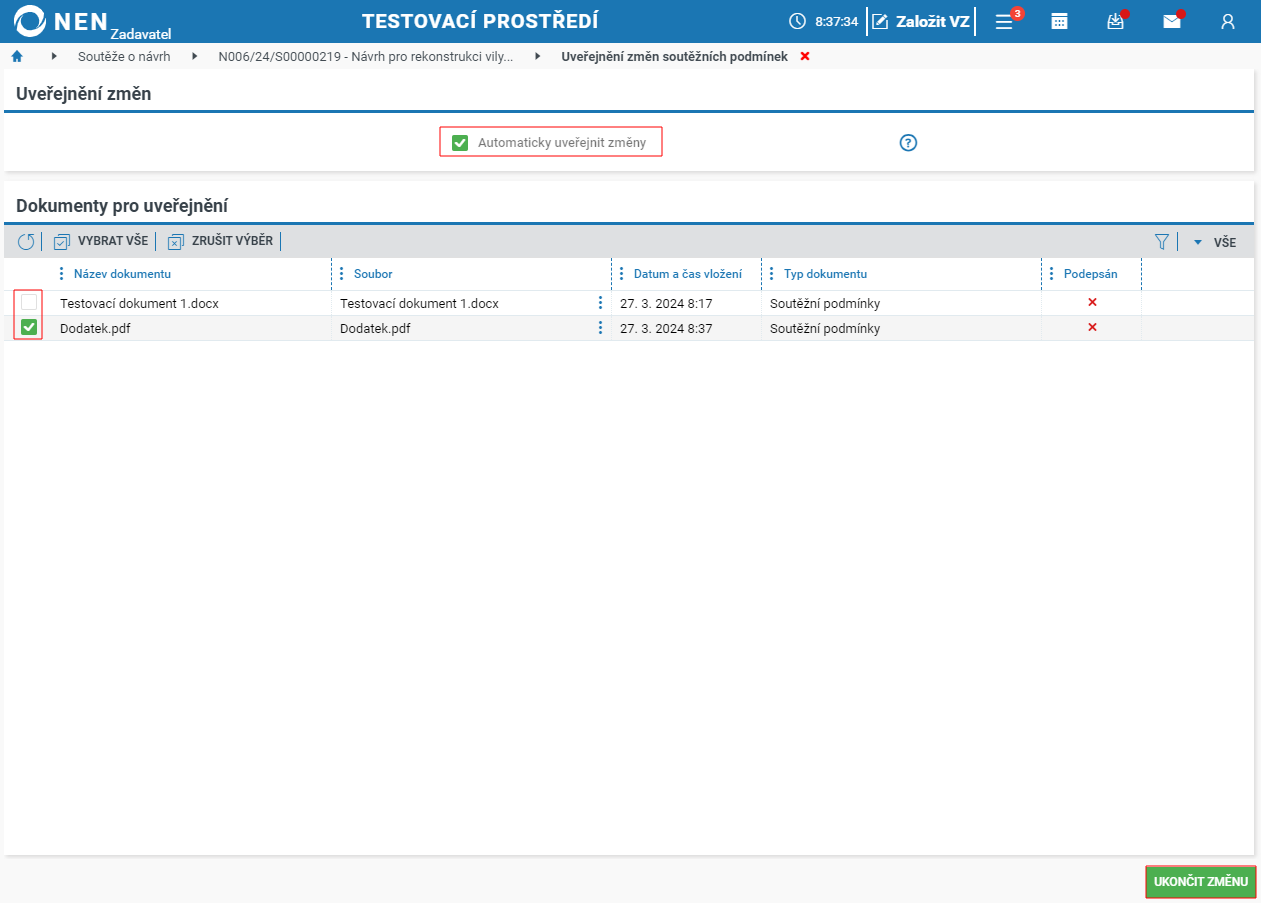Open Typ dokumentu column options dots
The image size is (1261, 903).
(x=772, y=274)
